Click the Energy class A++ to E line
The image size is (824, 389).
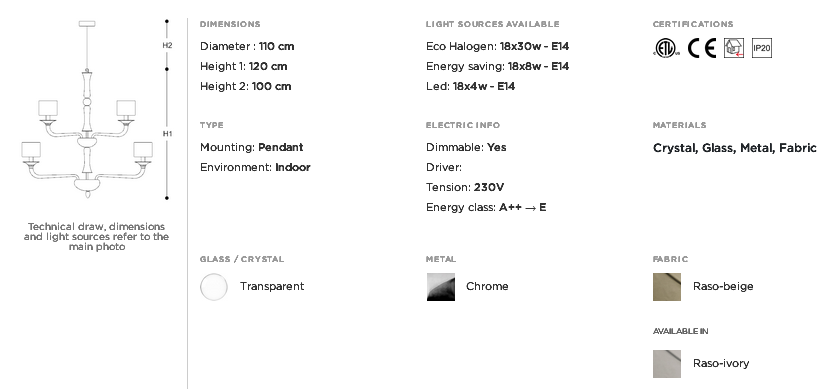[x=486, y=207]
